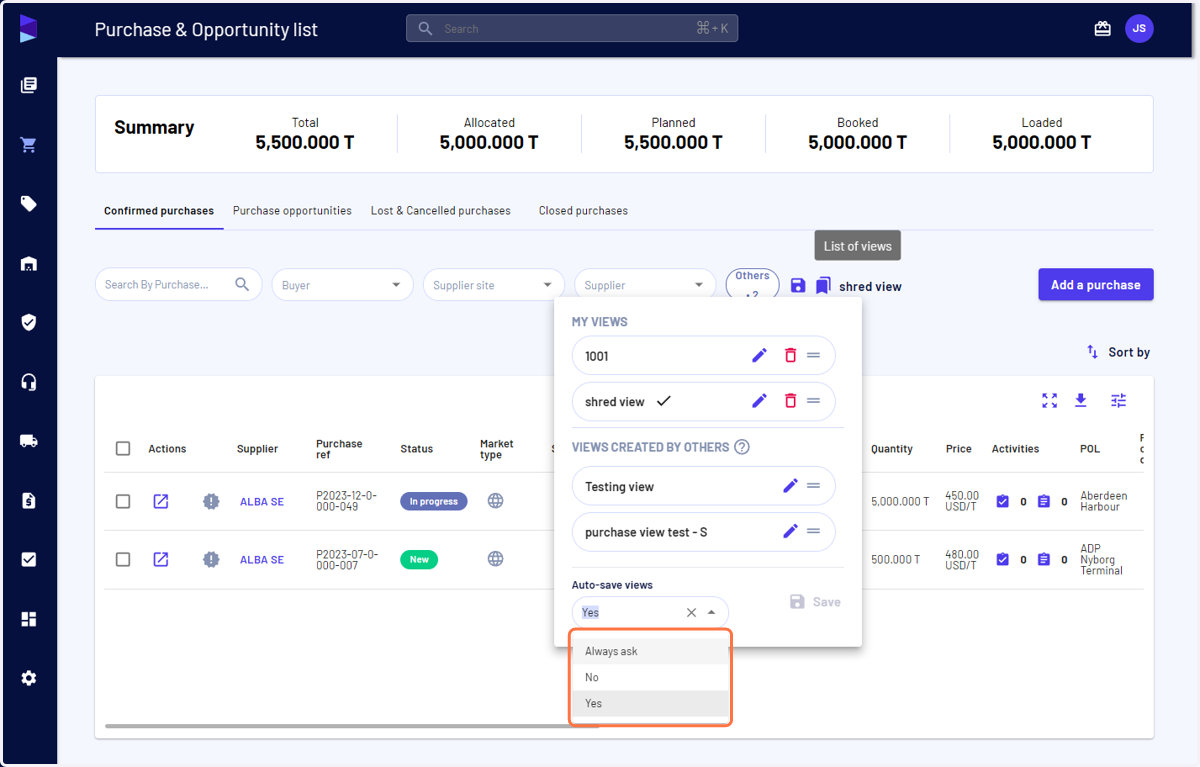1200x767 pixels.
Task: Click the fullscreen expand table icon
Action: click(x=1049, y=401)
